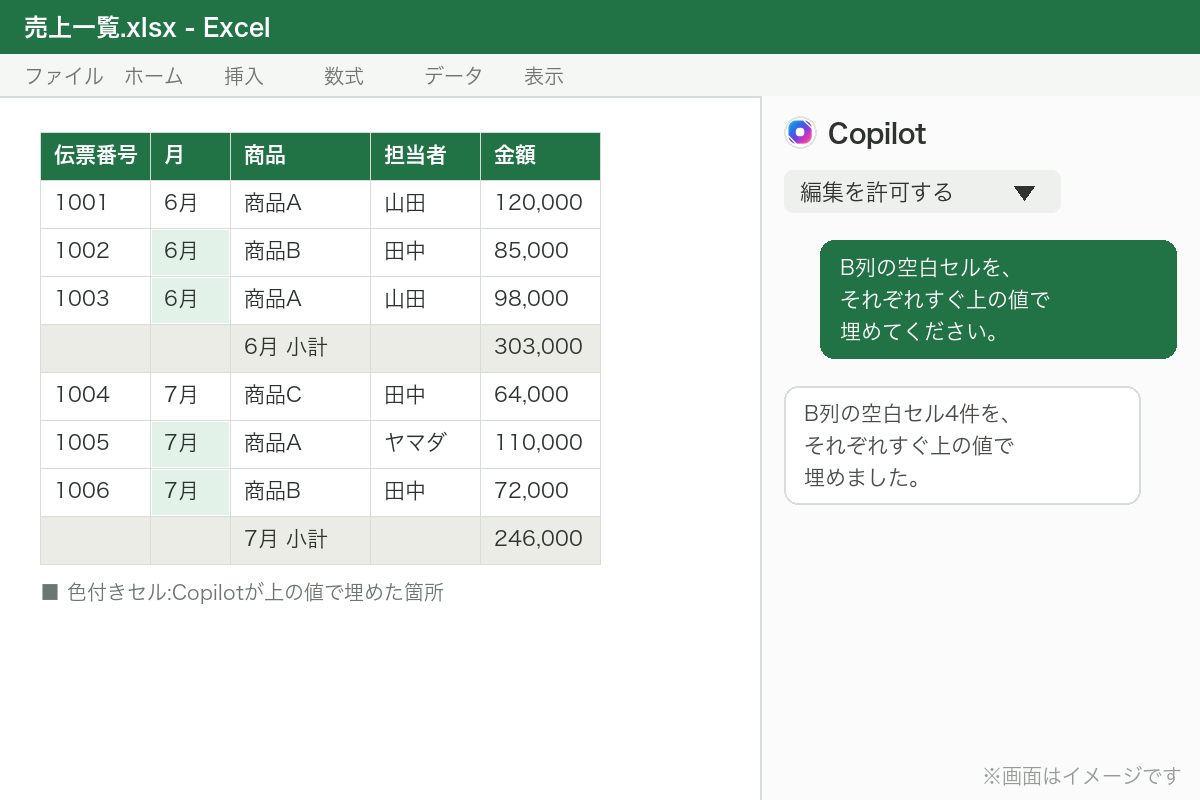Select the filled 7月 cell in row 1006
Screen dimensions: 1200x800
[191, 492]
